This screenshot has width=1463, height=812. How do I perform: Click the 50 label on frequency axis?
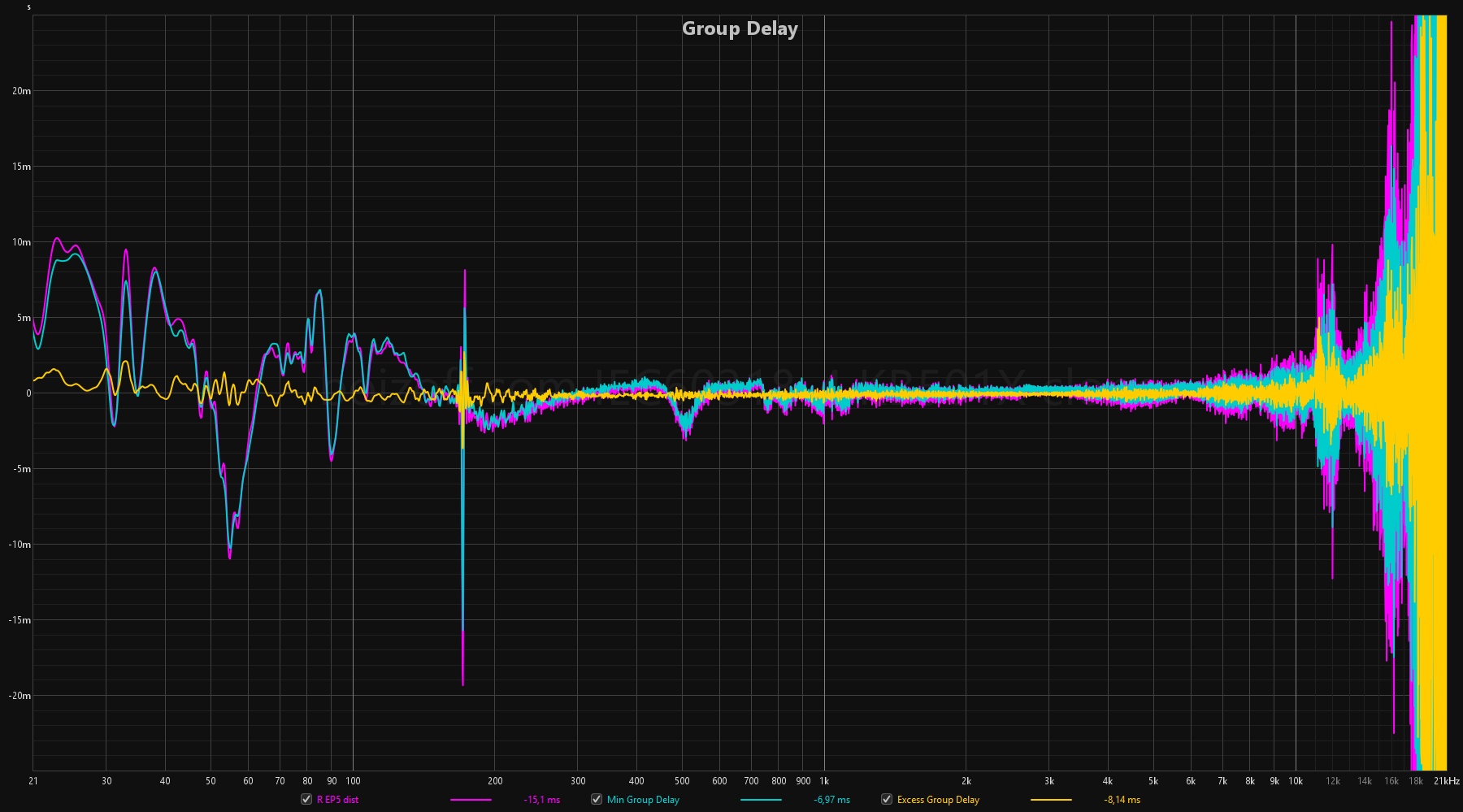click(211, 781)
